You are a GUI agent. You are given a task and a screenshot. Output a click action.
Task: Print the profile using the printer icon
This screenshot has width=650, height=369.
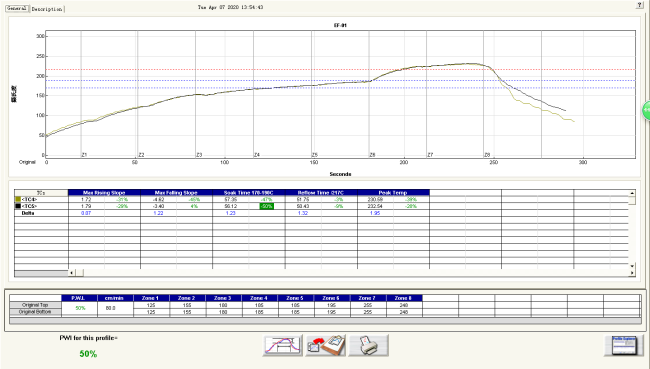(369, 345)
